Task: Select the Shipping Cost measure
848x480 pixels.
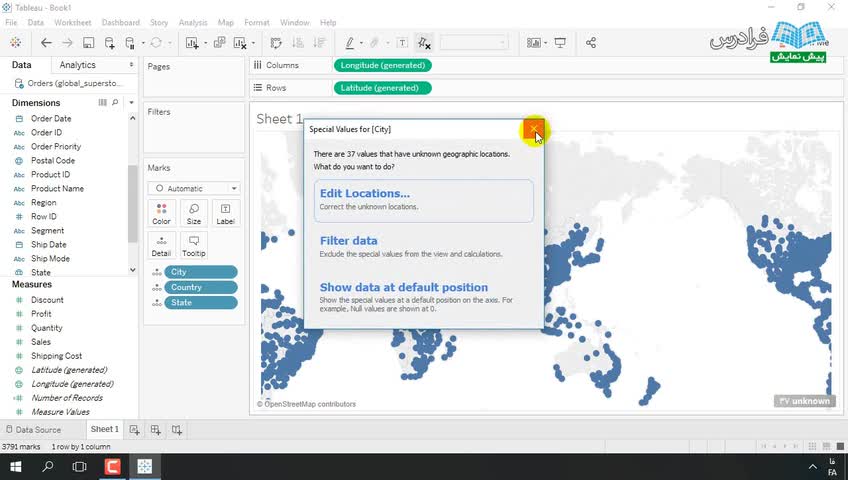Action: point(56,356)
